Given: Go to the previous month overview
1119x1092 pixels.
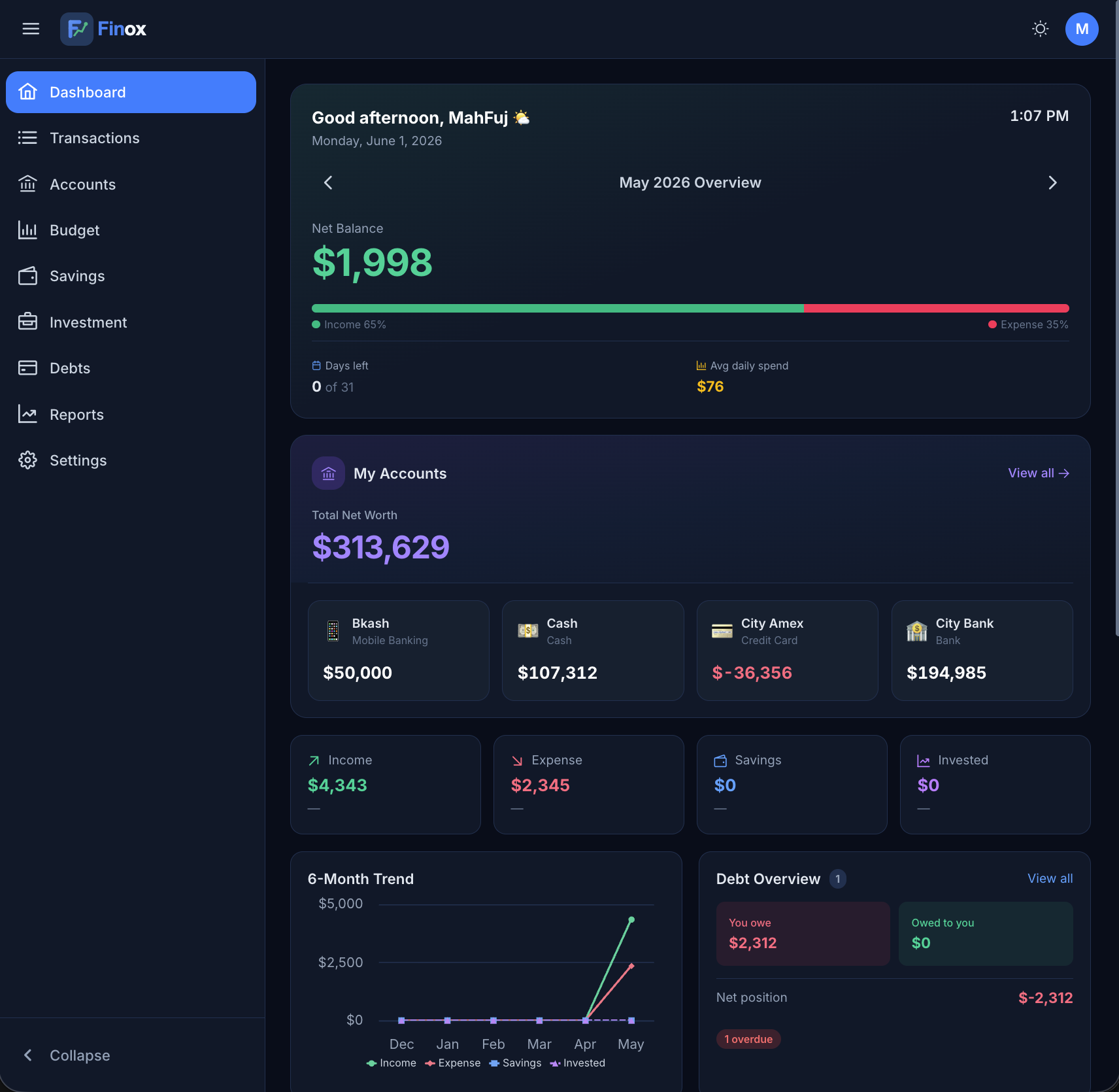Looking at the screenshot, I should 328,182.
